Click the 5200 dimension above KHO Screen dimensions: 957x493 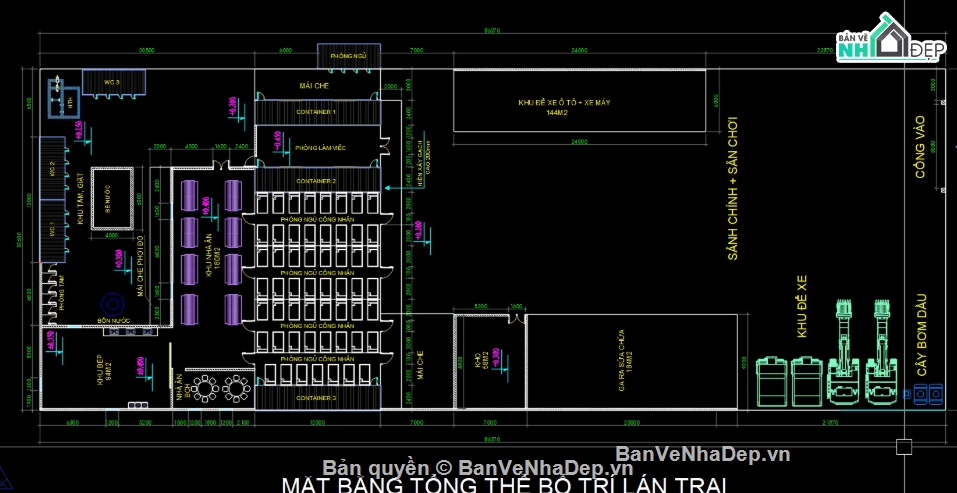pos(480,306)
